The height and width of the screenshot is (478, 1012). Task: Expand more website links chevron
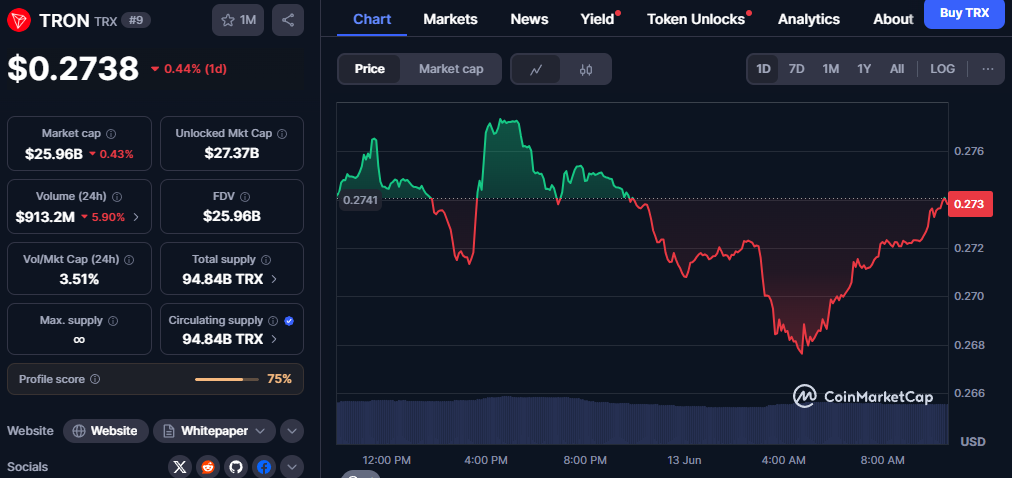(x=292, y=431)
